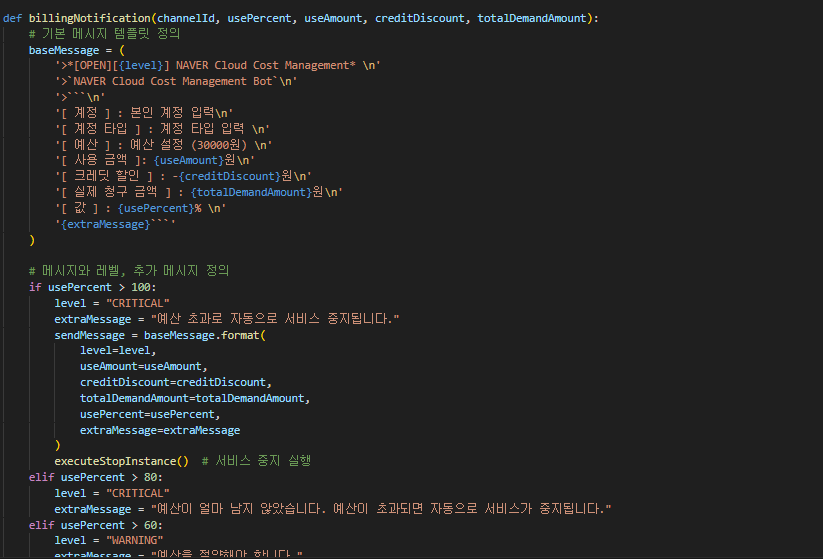
Task: Click the {useAmount} placeholder in the template
Action: (x=188, y=161)
